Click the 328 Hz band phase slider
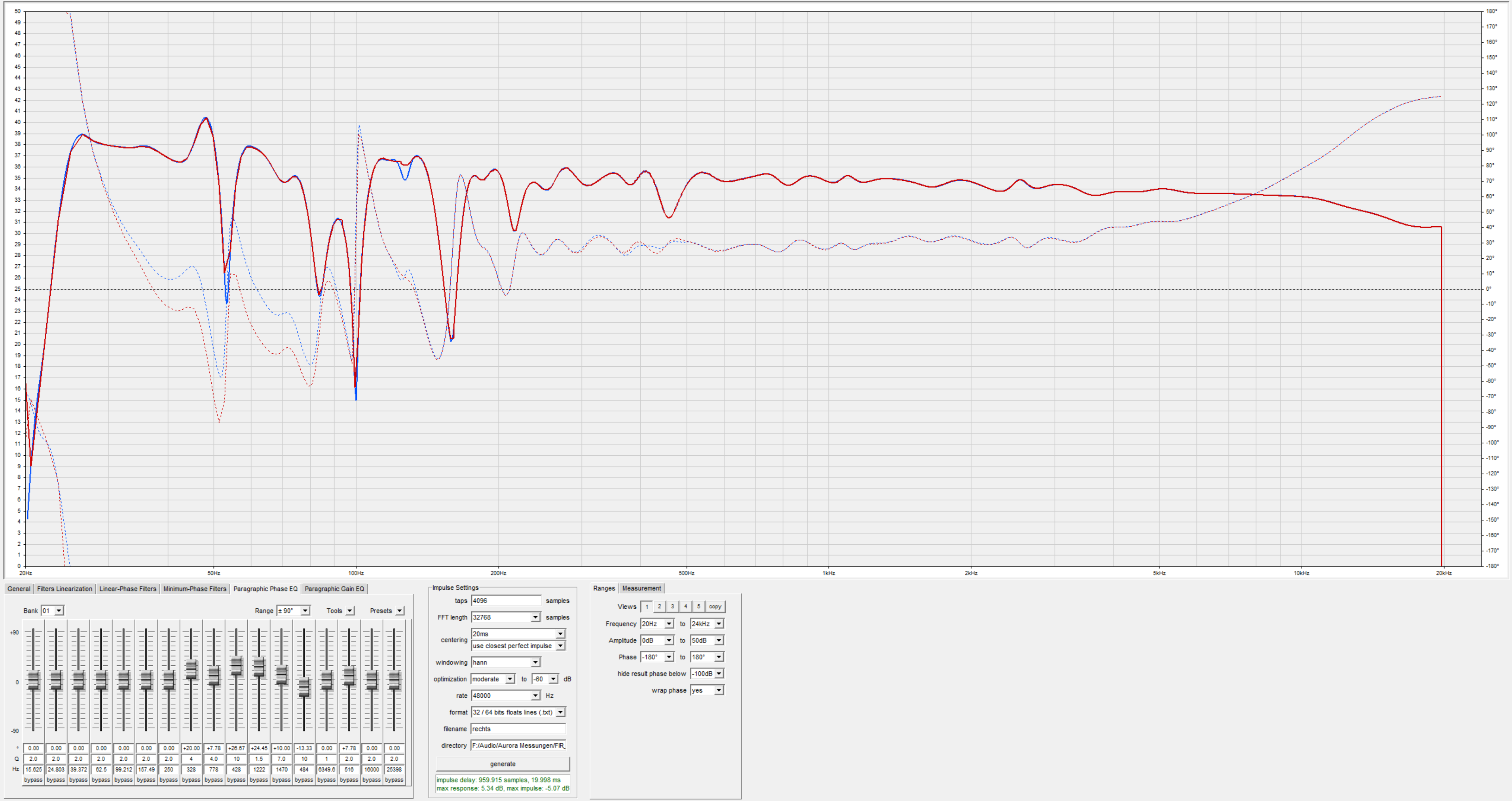The height and width of the screenshot is (801, 1512). 192,670
